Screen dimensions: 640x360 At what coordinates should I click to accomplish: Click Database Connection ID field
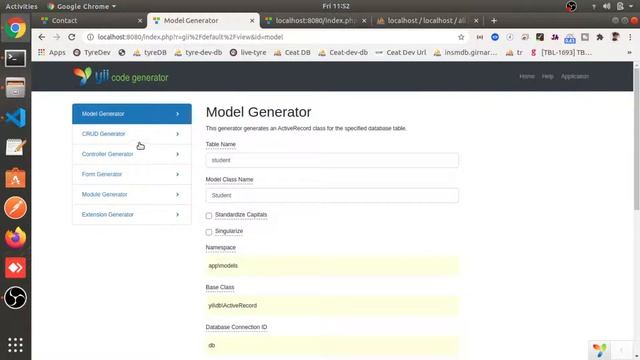(332, 345)
